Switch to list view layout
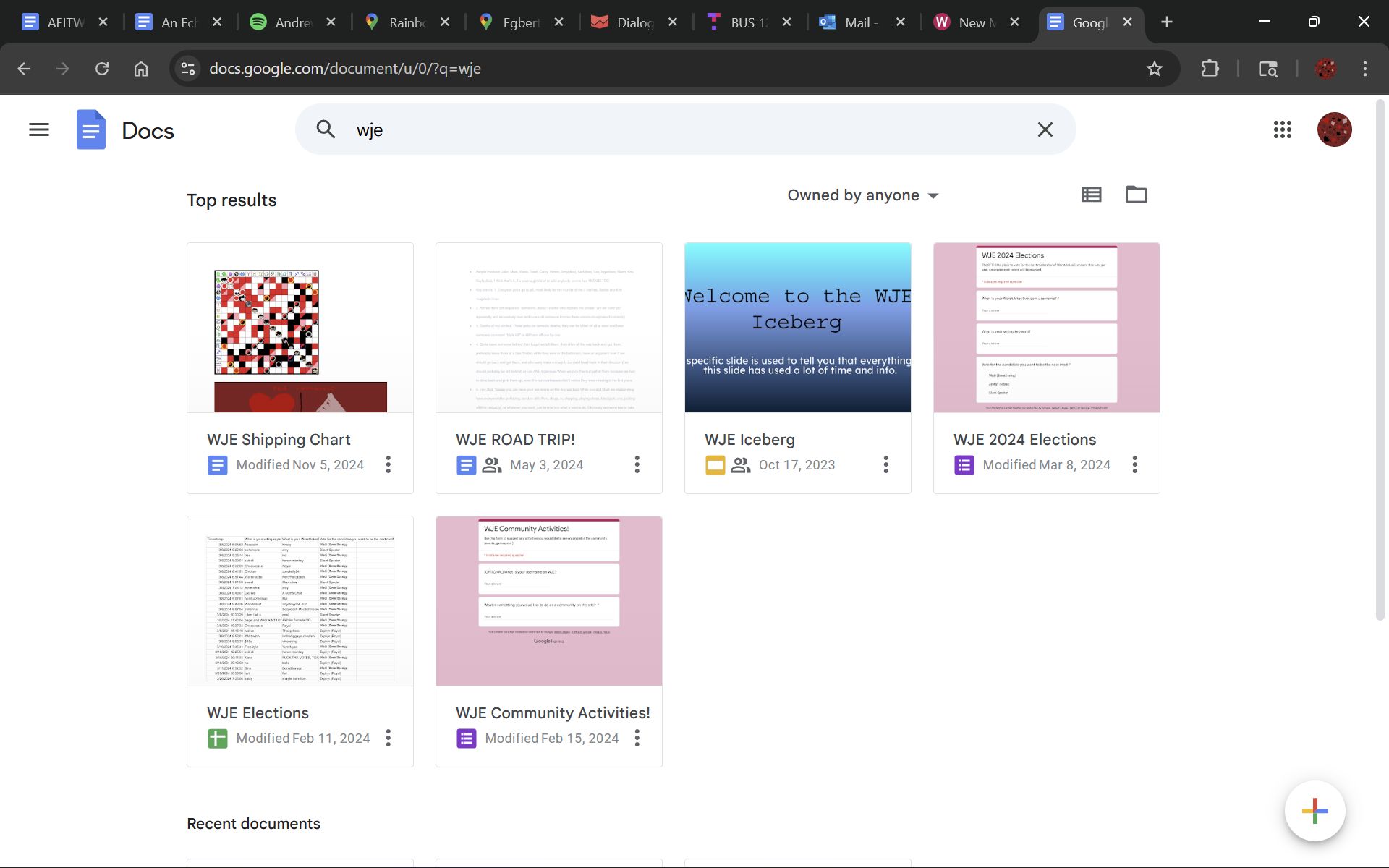The image size is (1389, 868). click(x=1091, y=195)
